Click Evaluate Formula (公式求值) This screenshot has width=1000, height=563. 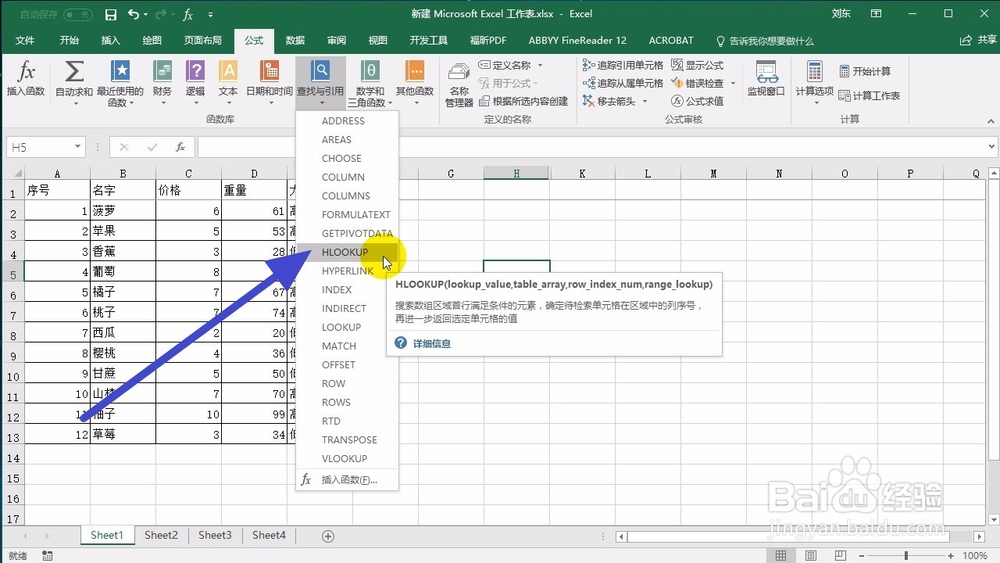697,101
